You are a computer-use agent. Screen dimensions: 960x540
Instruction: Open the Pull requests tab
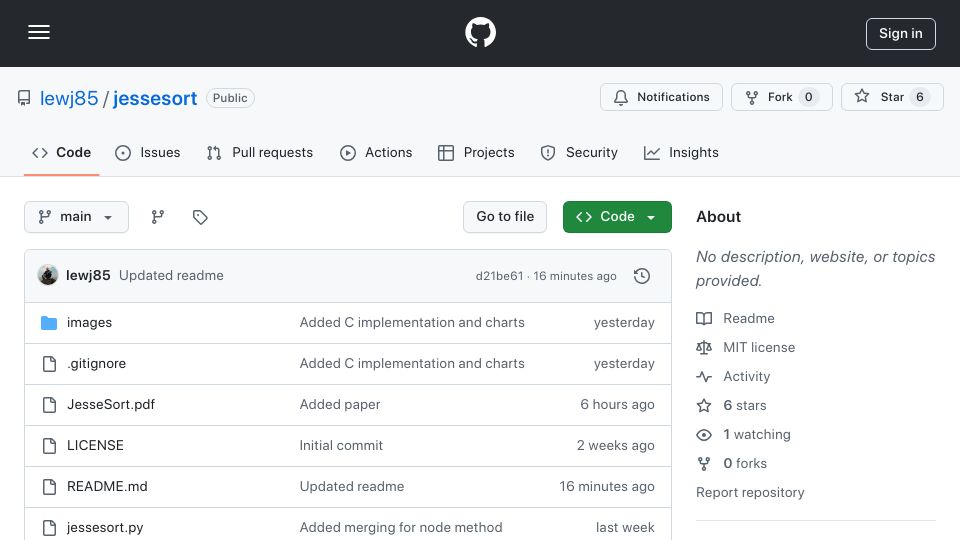tap(260, 152)
